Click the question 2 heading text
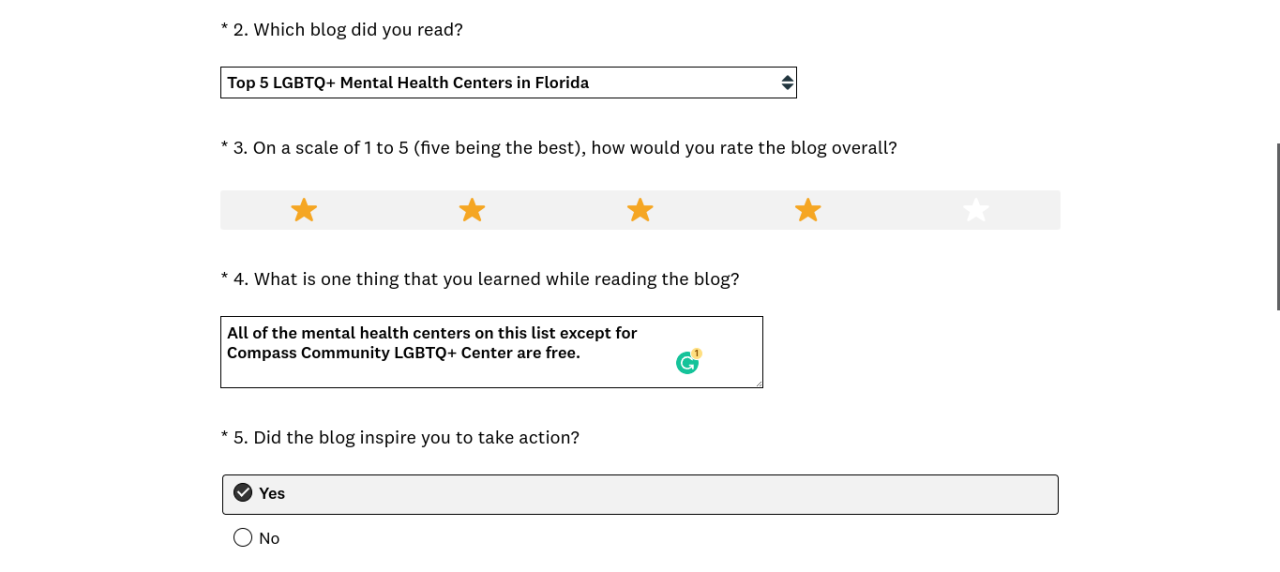 (x=347, y=30)
